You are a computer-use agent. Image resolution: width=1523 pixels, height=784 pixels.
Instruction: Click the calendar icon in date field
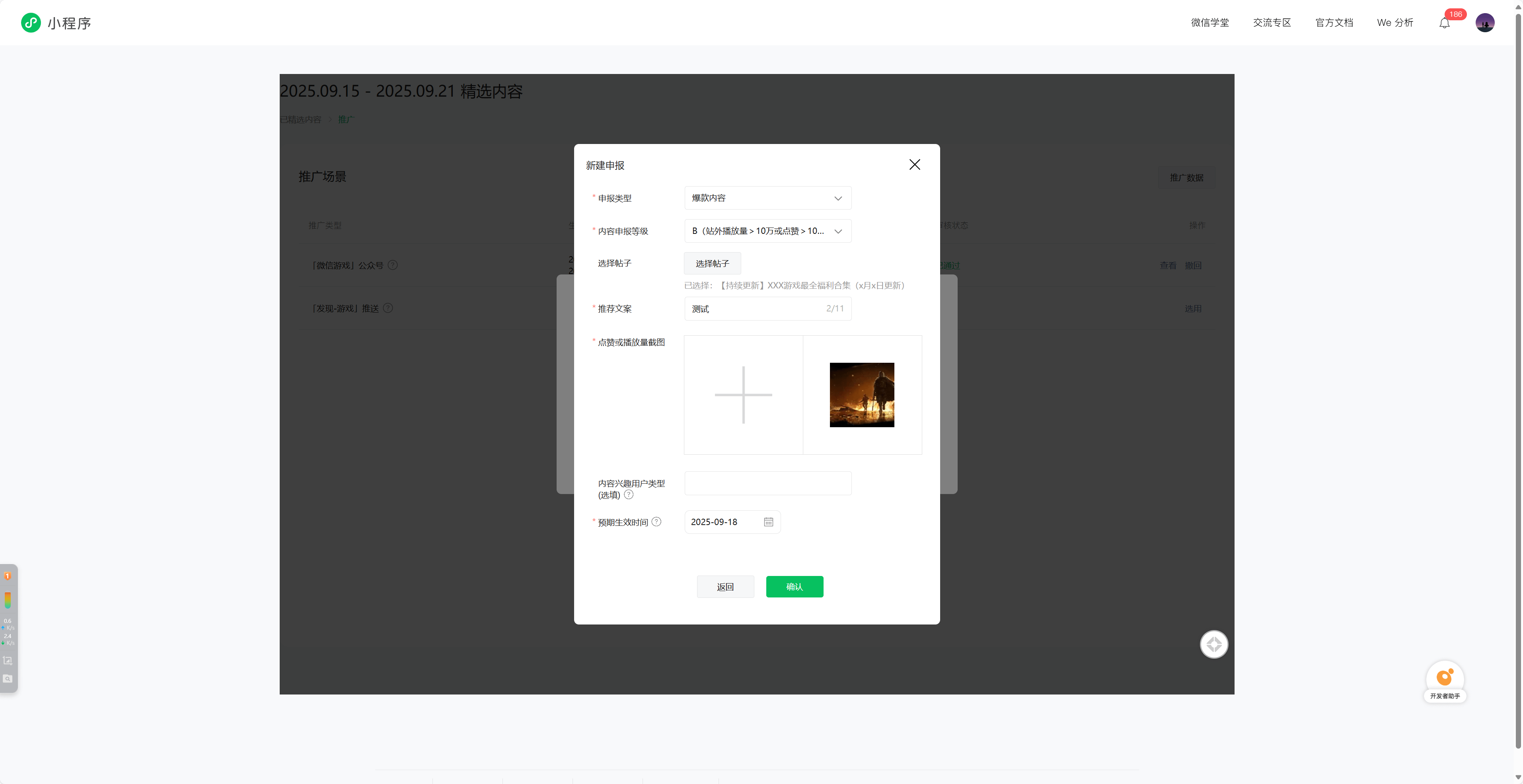[x=768, y=522]
